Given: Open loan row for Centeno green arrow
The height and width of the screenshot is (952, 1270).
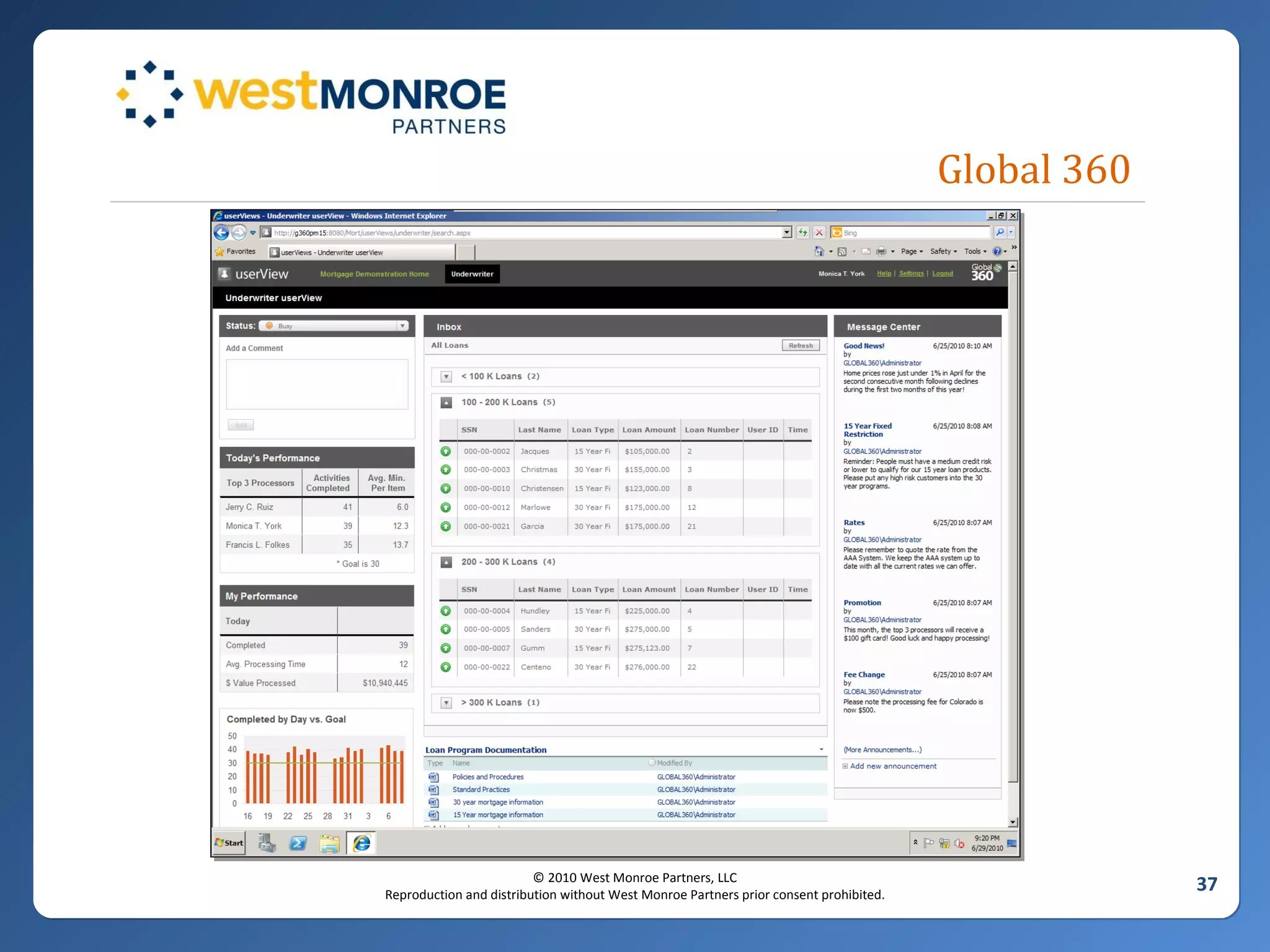Looking at the screenshot, I should click(445, 667).
